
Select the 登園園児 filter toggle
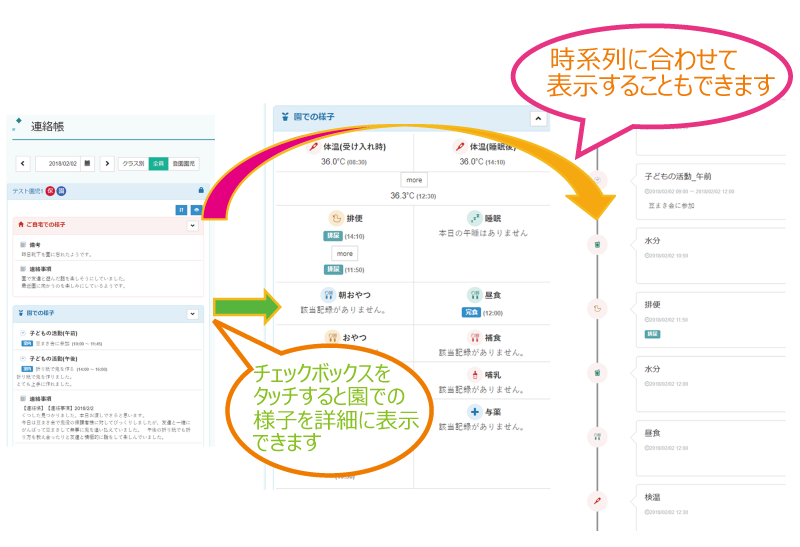(184, 163)
